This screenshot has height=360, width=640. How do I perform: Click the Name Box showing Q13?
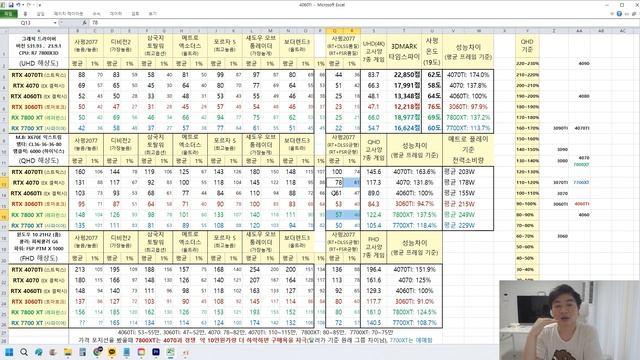27,23
